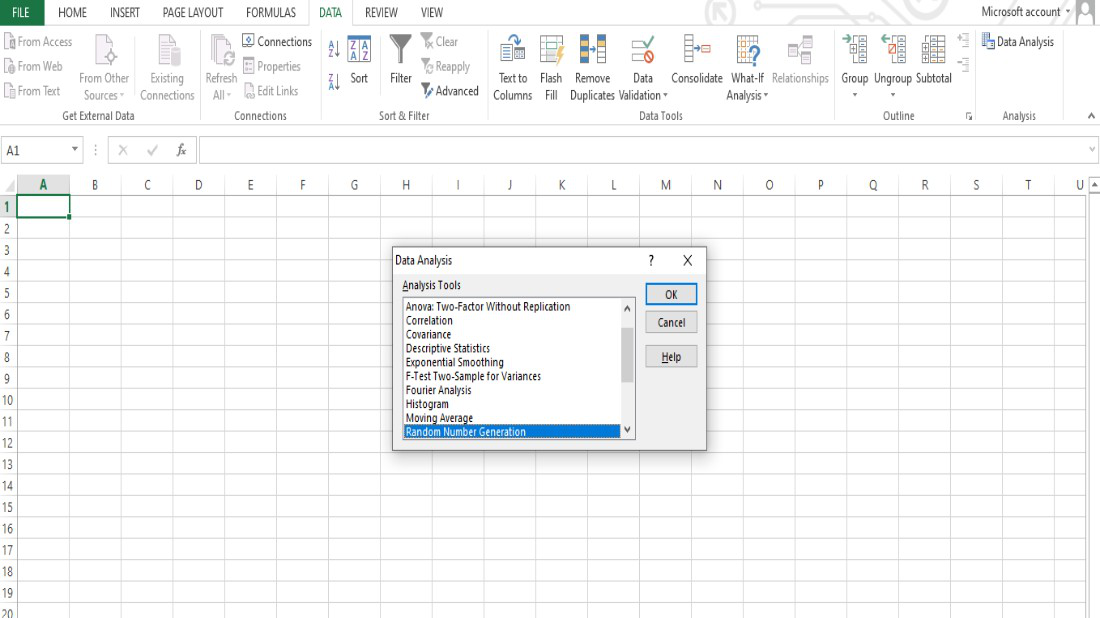The image size is (1100, 618).
Task: Open the Sort dialog
Action: 359,60
